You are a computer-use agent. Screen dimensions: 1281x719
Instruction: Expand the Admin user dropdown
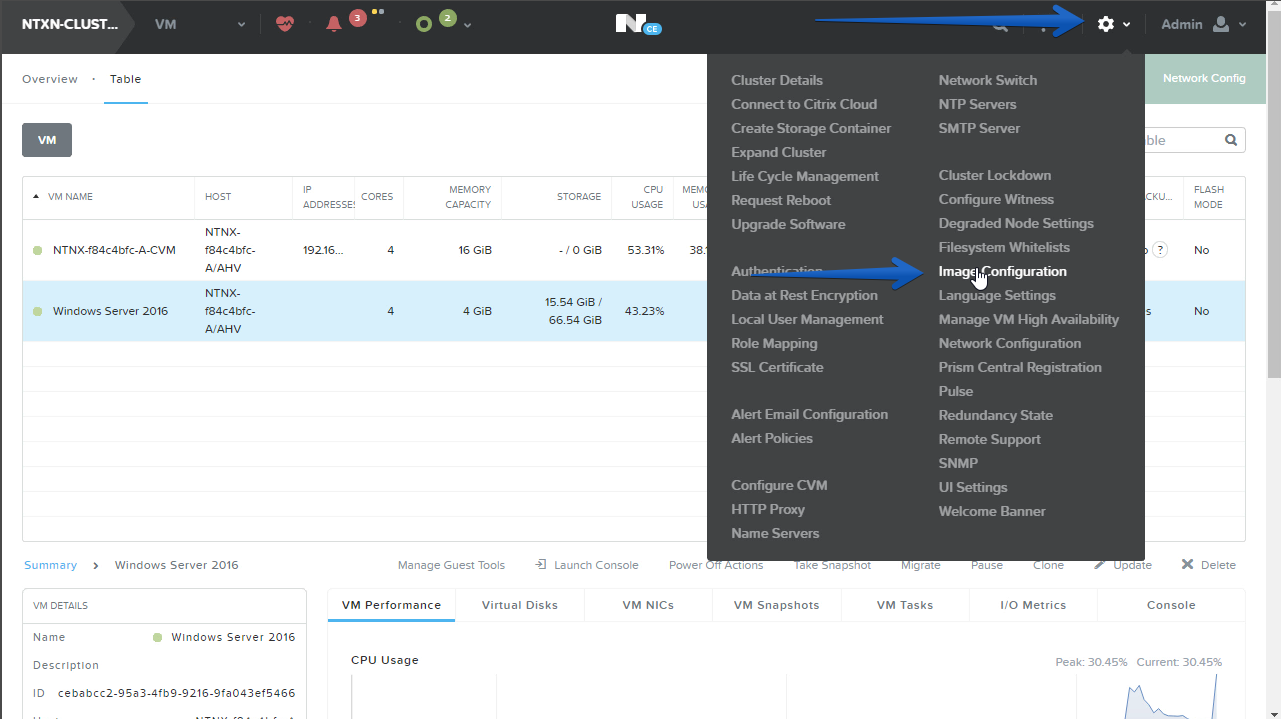click(1243, 24)
